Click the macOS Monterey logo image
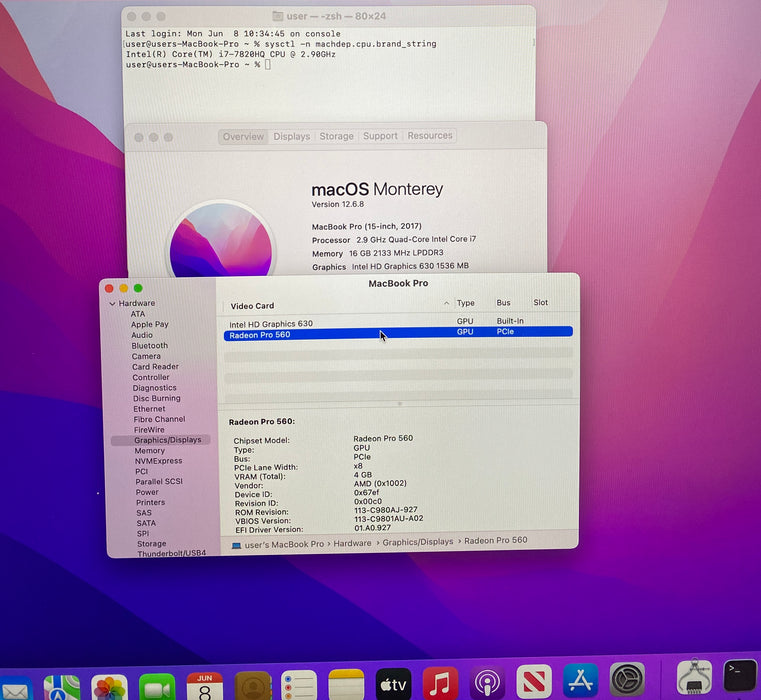 [x=221, y=240]
